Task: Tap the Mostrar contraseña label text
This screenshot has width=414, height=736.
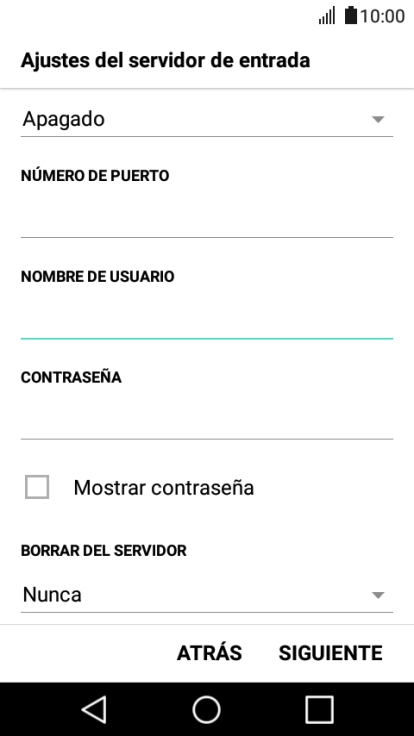Action: (164, 488)
